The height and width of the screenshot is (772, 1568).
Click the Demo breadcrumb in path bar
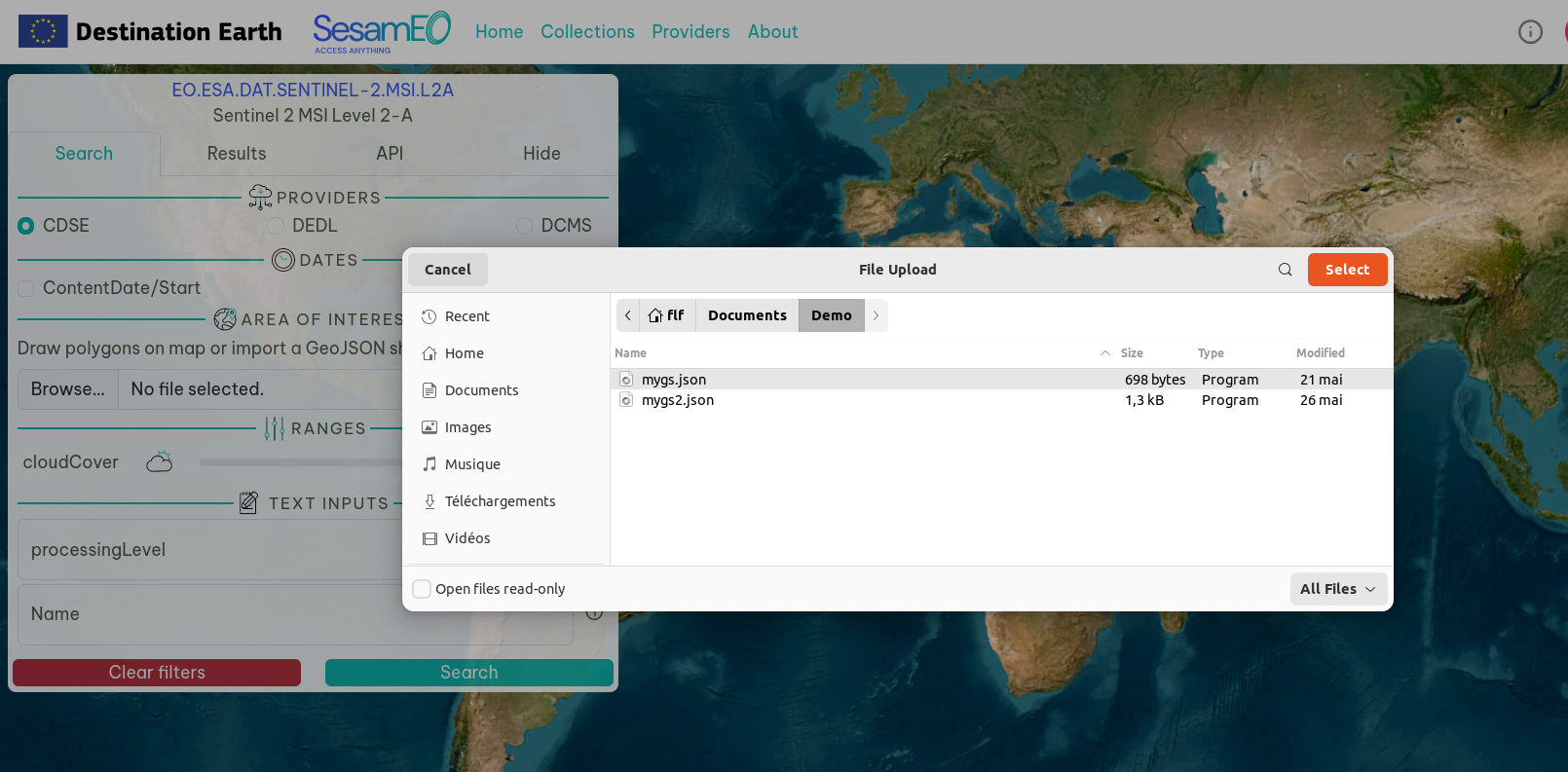(832, 315)
